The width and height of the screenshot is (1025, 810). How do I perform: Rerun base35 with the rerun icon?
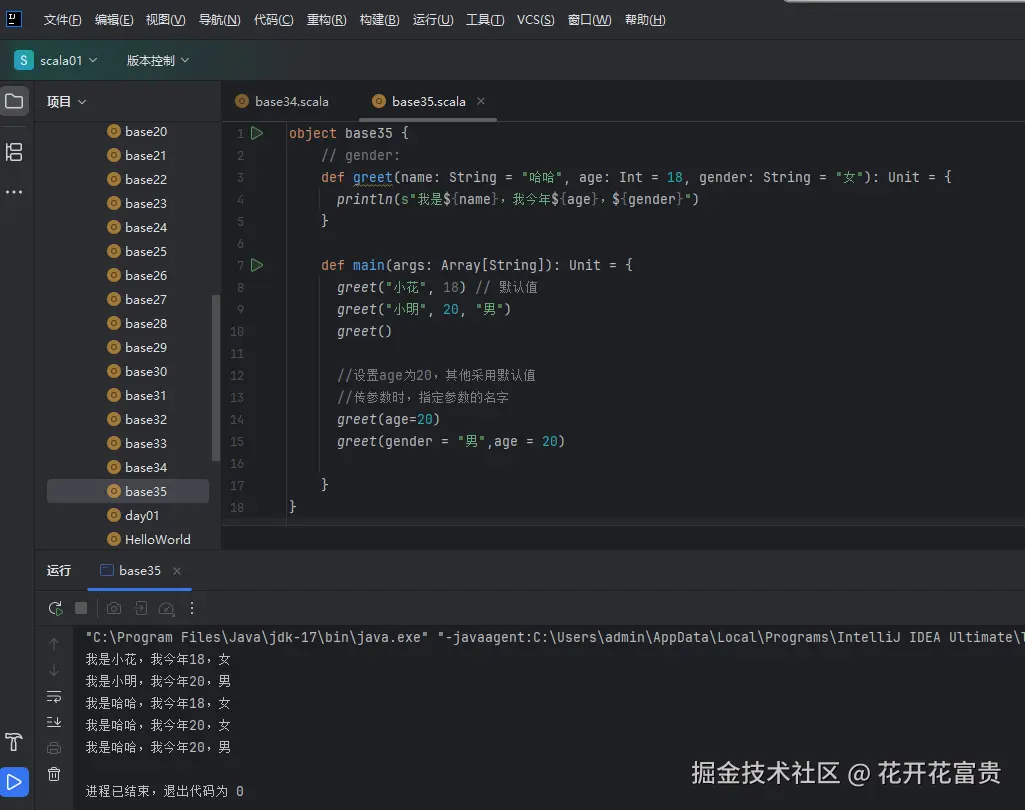click(56, 609)
